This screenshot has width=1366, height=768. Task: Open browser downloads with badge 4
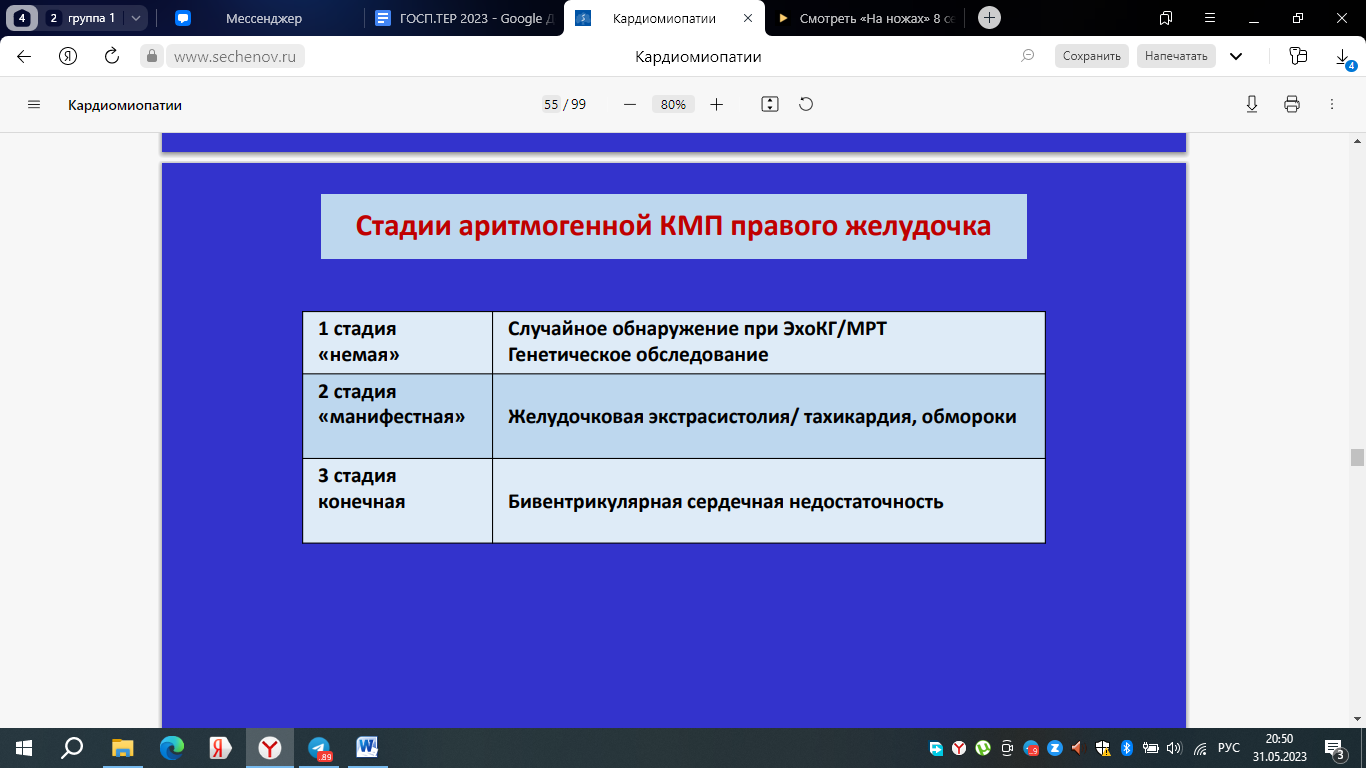(1344, 58)
